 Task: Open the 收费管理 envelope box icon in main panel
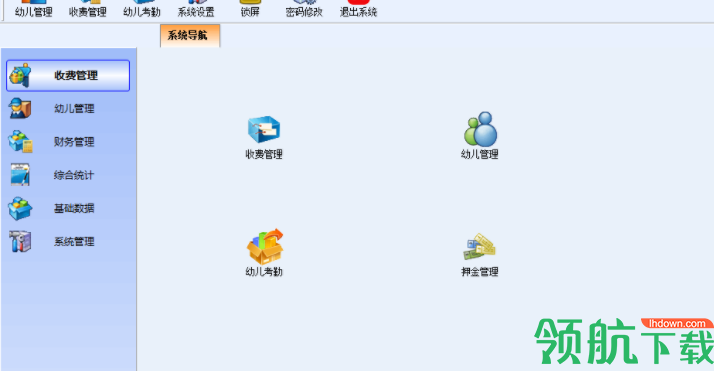[264, 130]
